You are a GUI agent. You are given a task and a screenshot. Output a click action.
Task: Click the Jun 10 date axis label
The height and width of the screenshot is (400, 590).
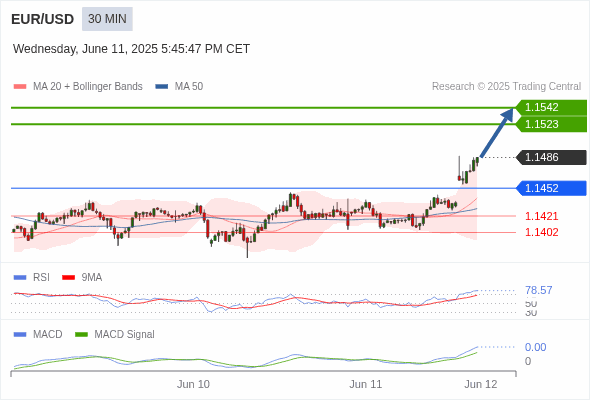193,384
